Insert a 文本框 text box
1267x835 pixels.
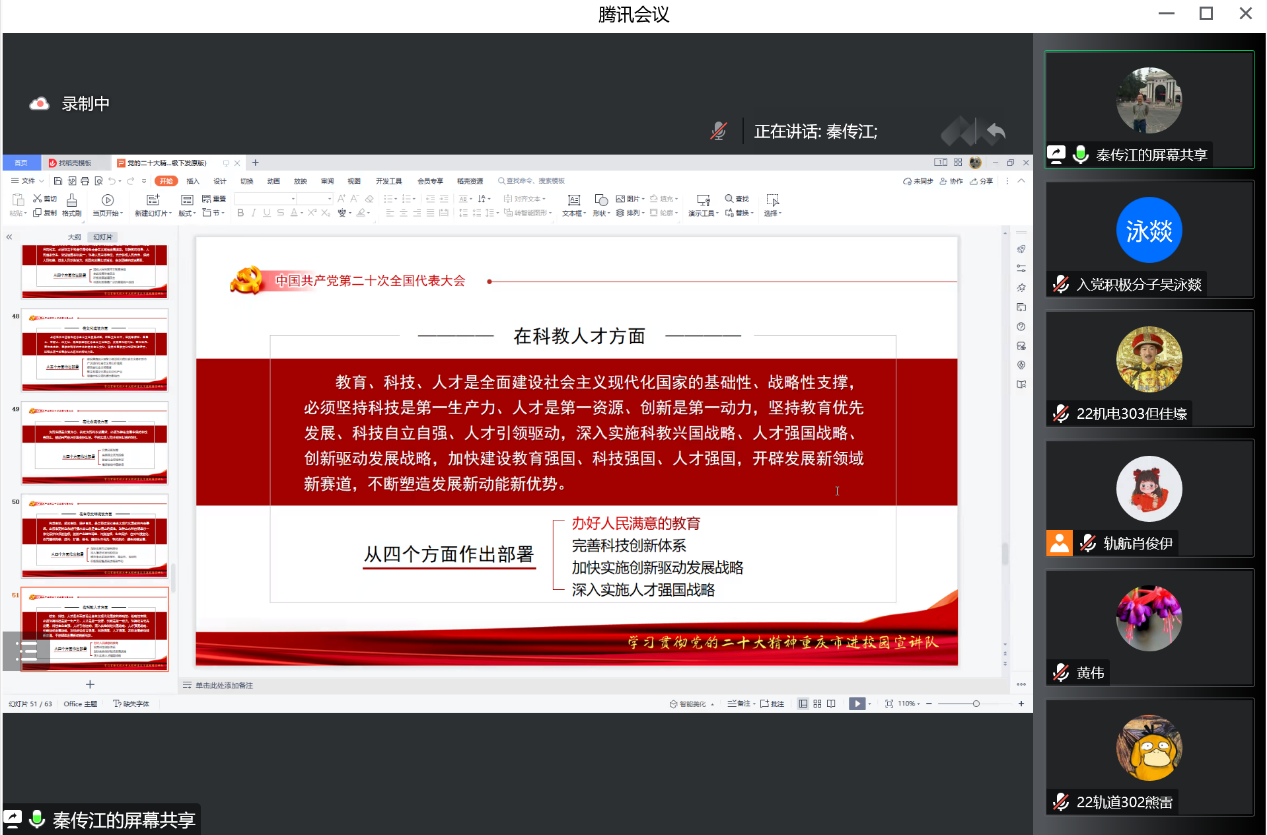573,205
